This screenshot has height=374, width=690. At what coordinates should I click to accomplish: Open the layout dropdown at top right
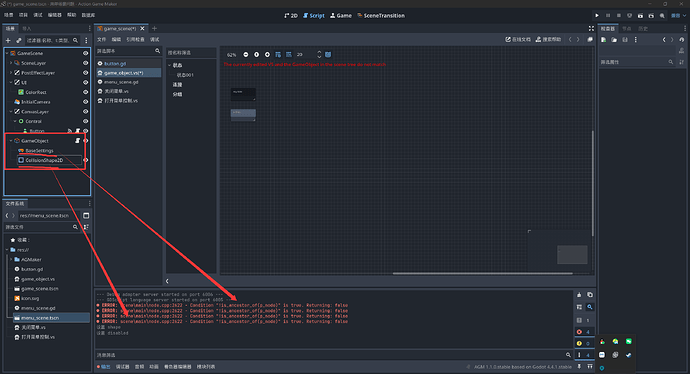tap(678, 15)
